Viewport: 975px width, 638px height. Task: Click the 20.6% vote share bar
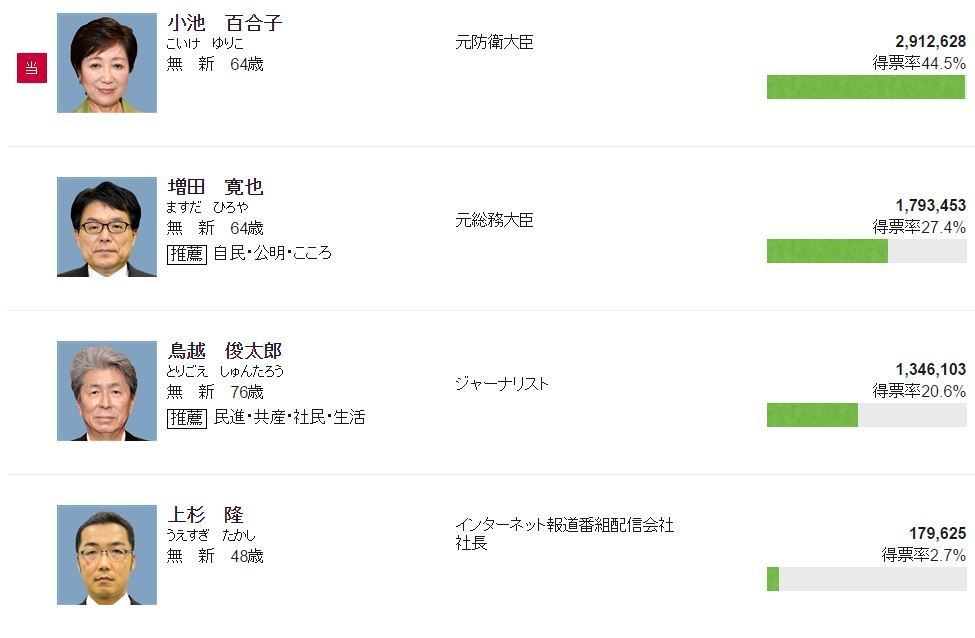[866, 415]
